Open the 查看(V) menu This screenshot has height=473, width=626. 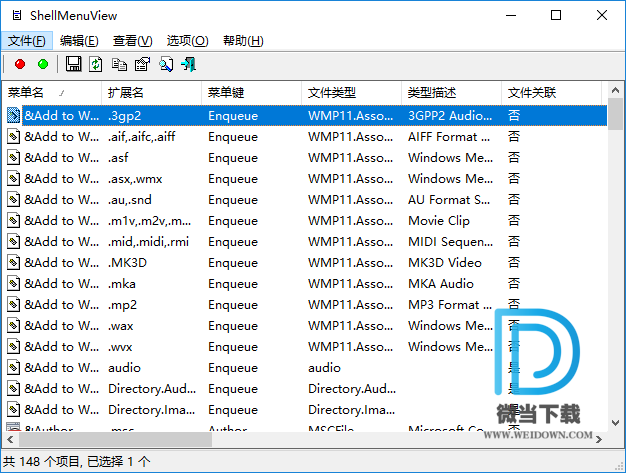tap(133, 41)
